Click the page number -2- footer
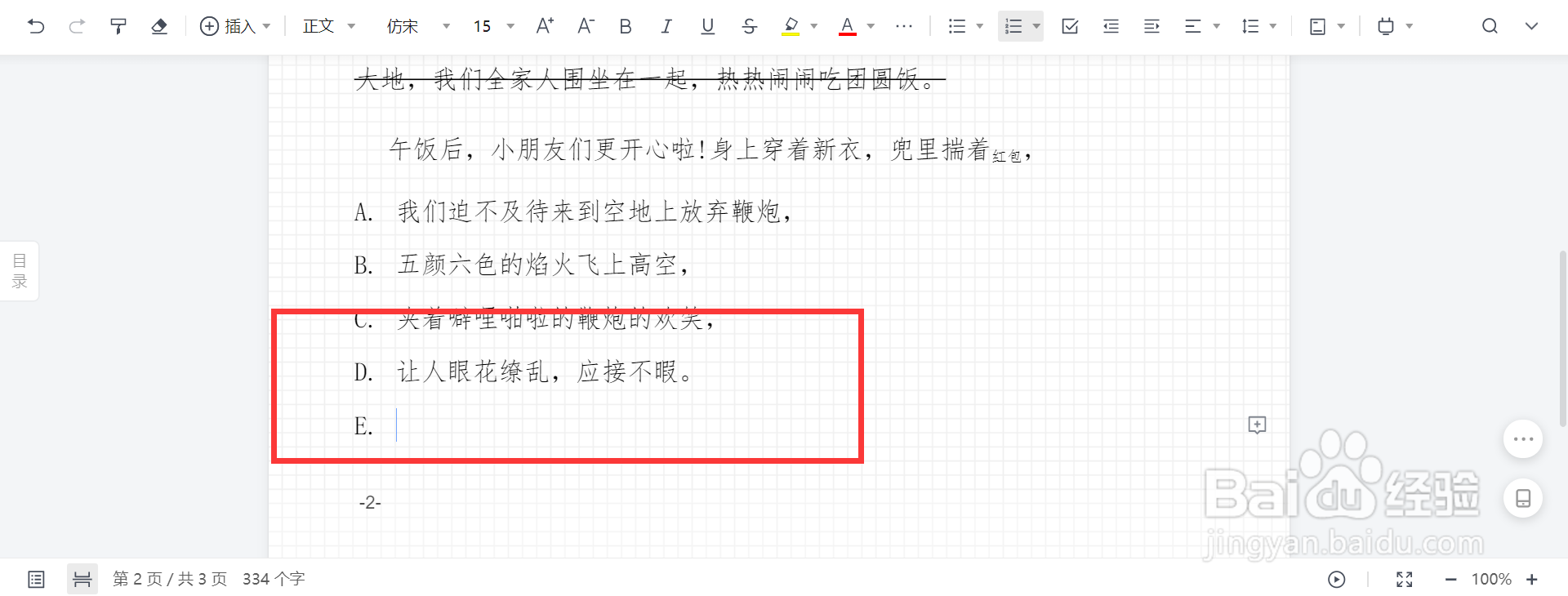This screenshot has width=1568, height=596. click(370, 502)
